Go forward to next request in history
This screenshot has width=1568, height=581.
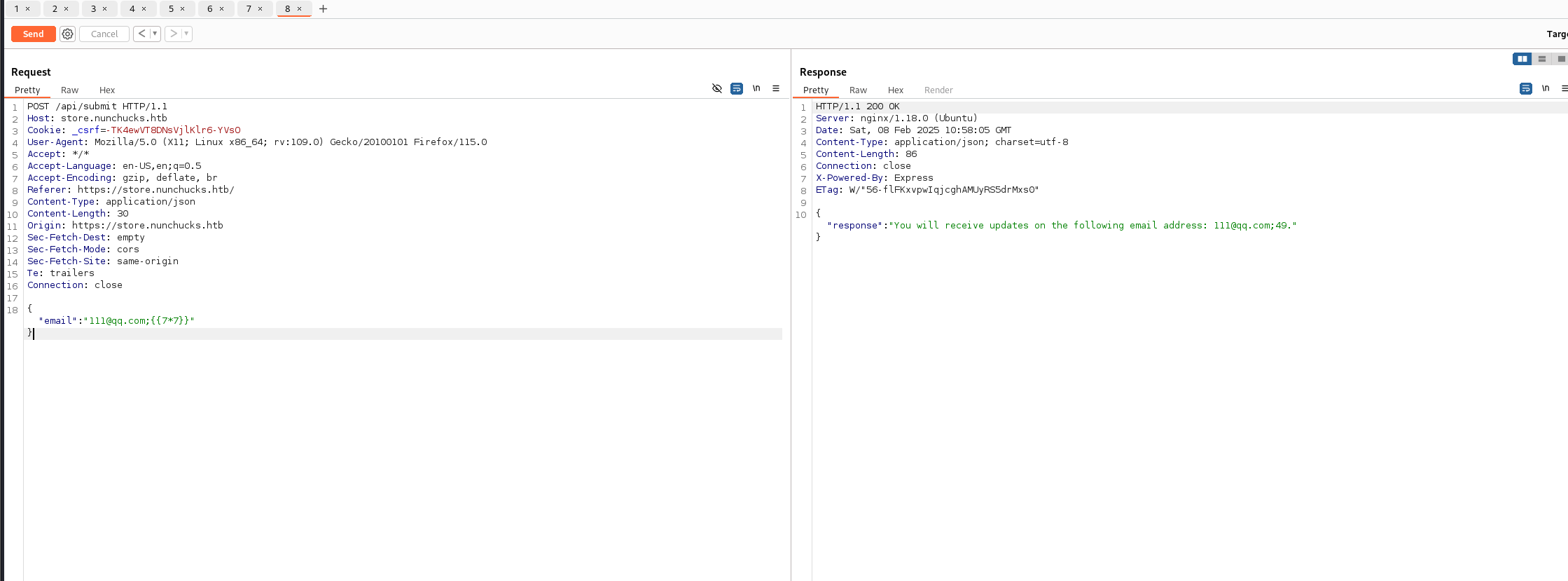click(x=173, y=34)
